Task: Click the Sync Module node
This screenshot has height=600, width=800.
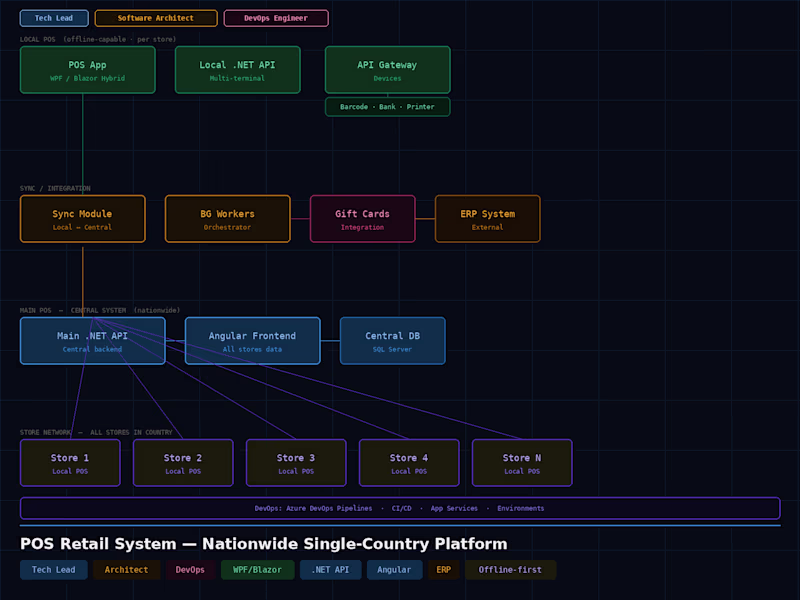Action: [x=83, y=219]
